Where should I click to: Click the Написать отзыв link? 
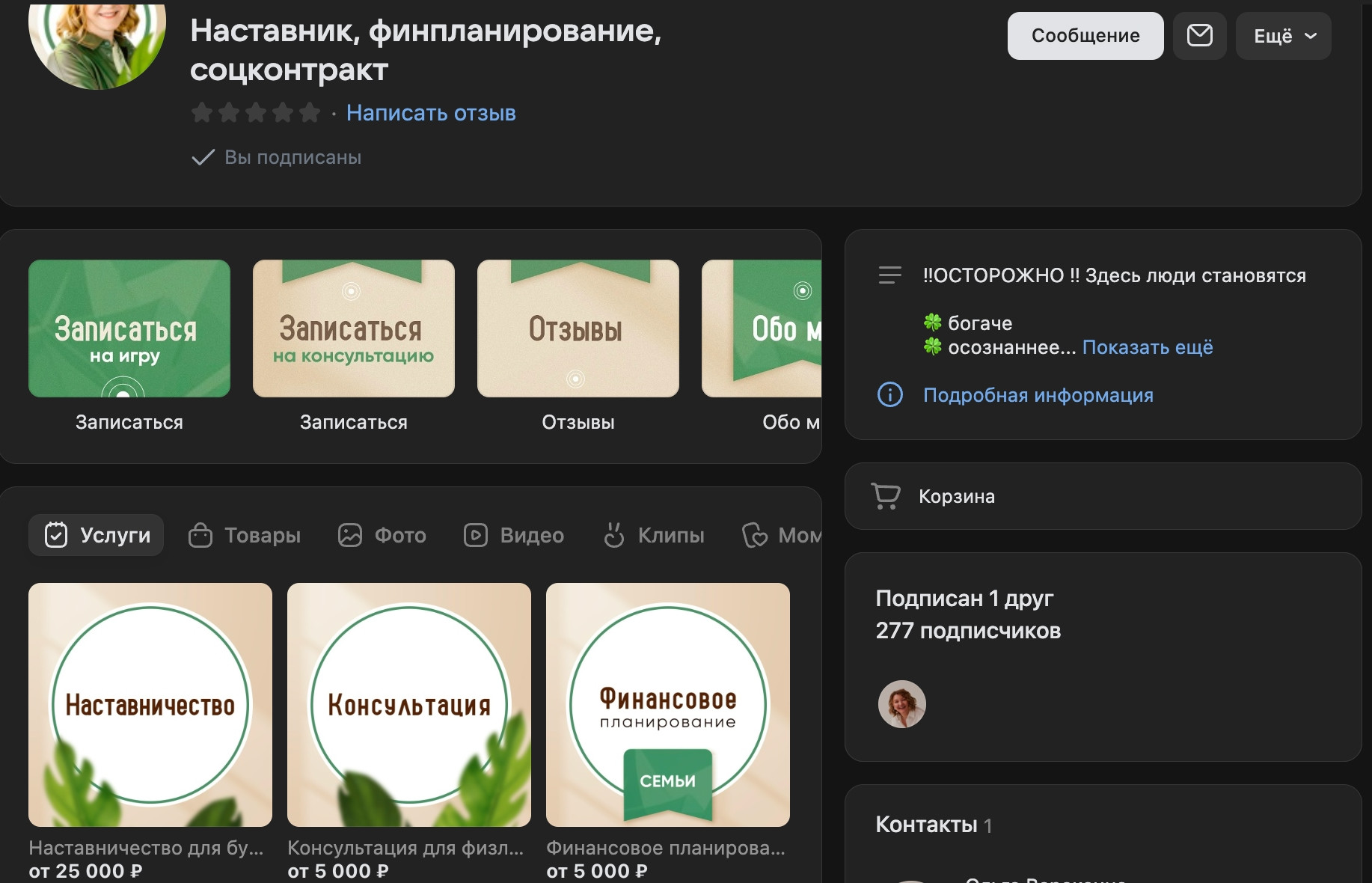[431, 113]
